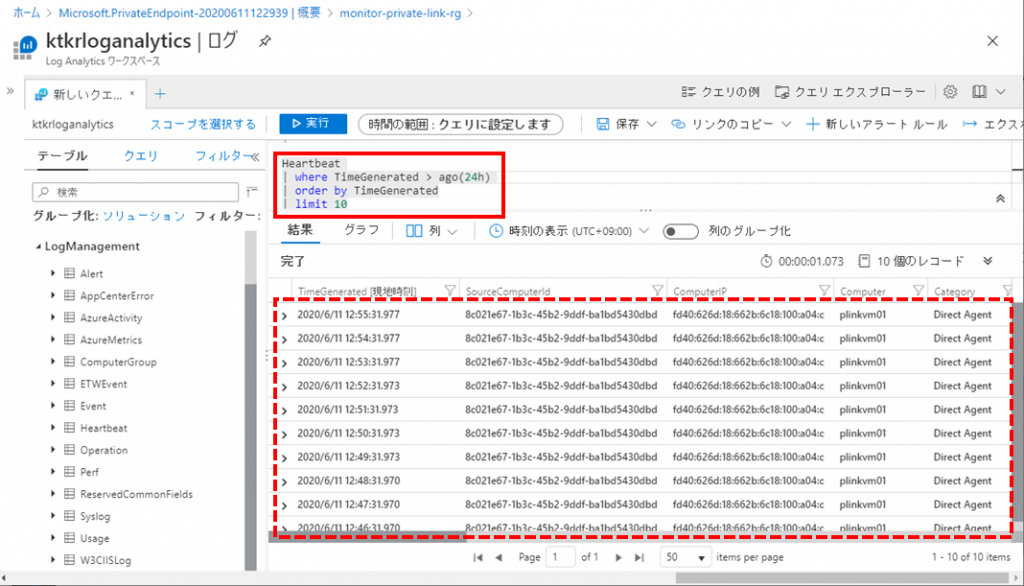The height and width of the screenshot is (586, 1024).
Task: Expand the left navigation chevrons
Action: click(x=10, y=91)
